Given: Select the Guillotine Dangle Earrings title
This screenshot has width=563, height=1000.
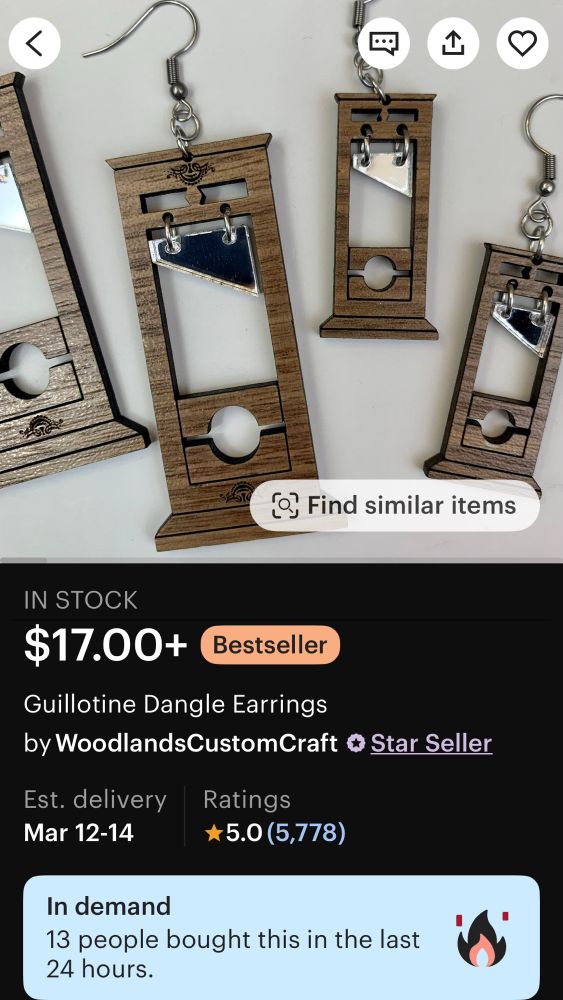Looking at the screenshot, I should 175,704.
